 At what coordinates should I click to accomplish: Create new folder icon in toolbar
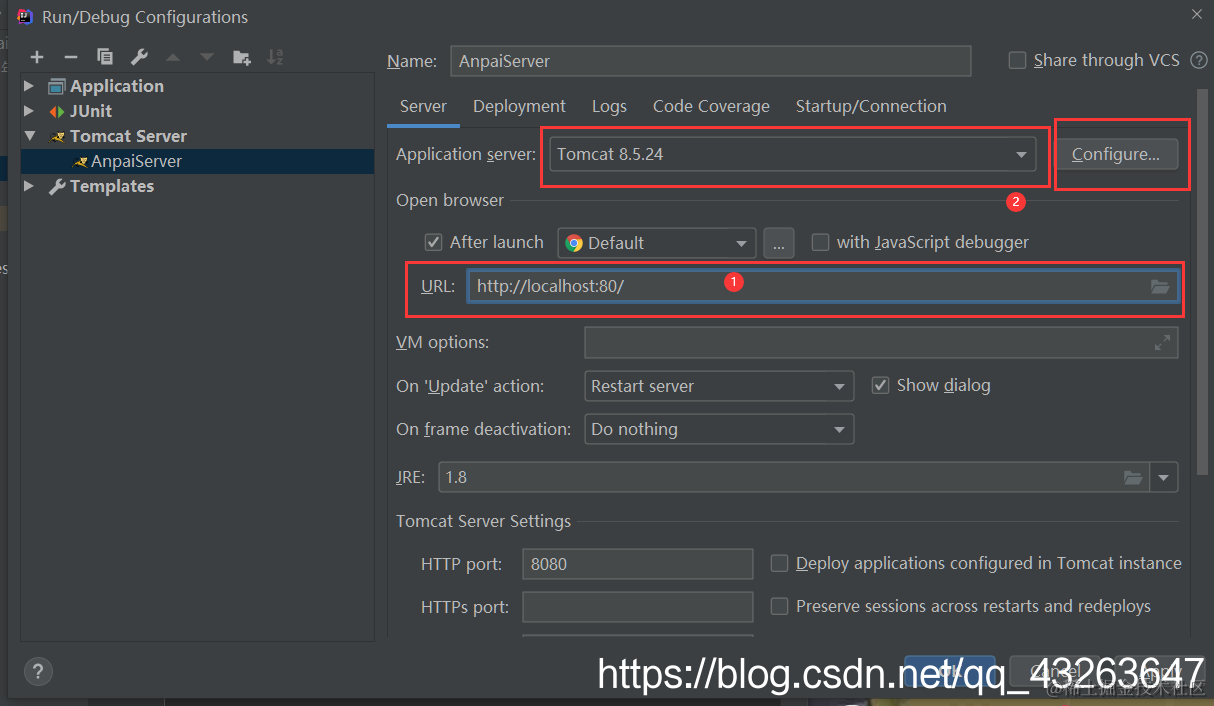[x=241, y=57]
